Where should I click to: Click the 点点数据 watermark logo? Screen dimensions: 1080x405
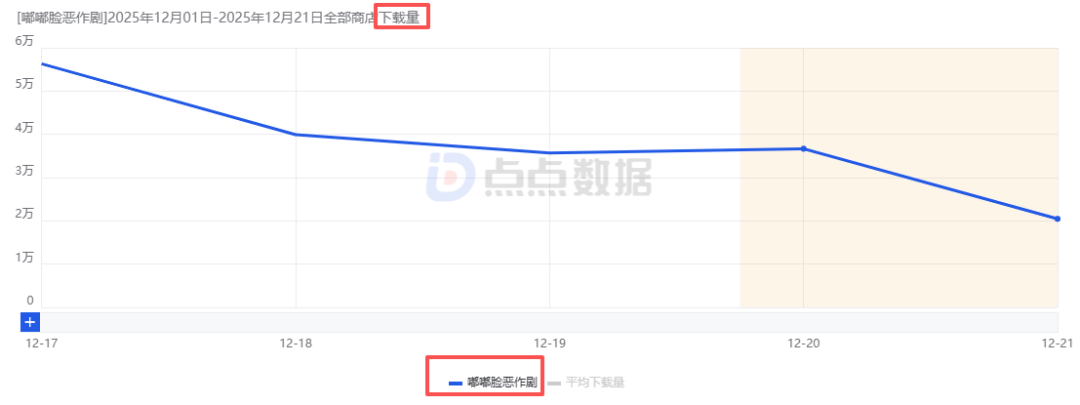(x=539, y=178)
